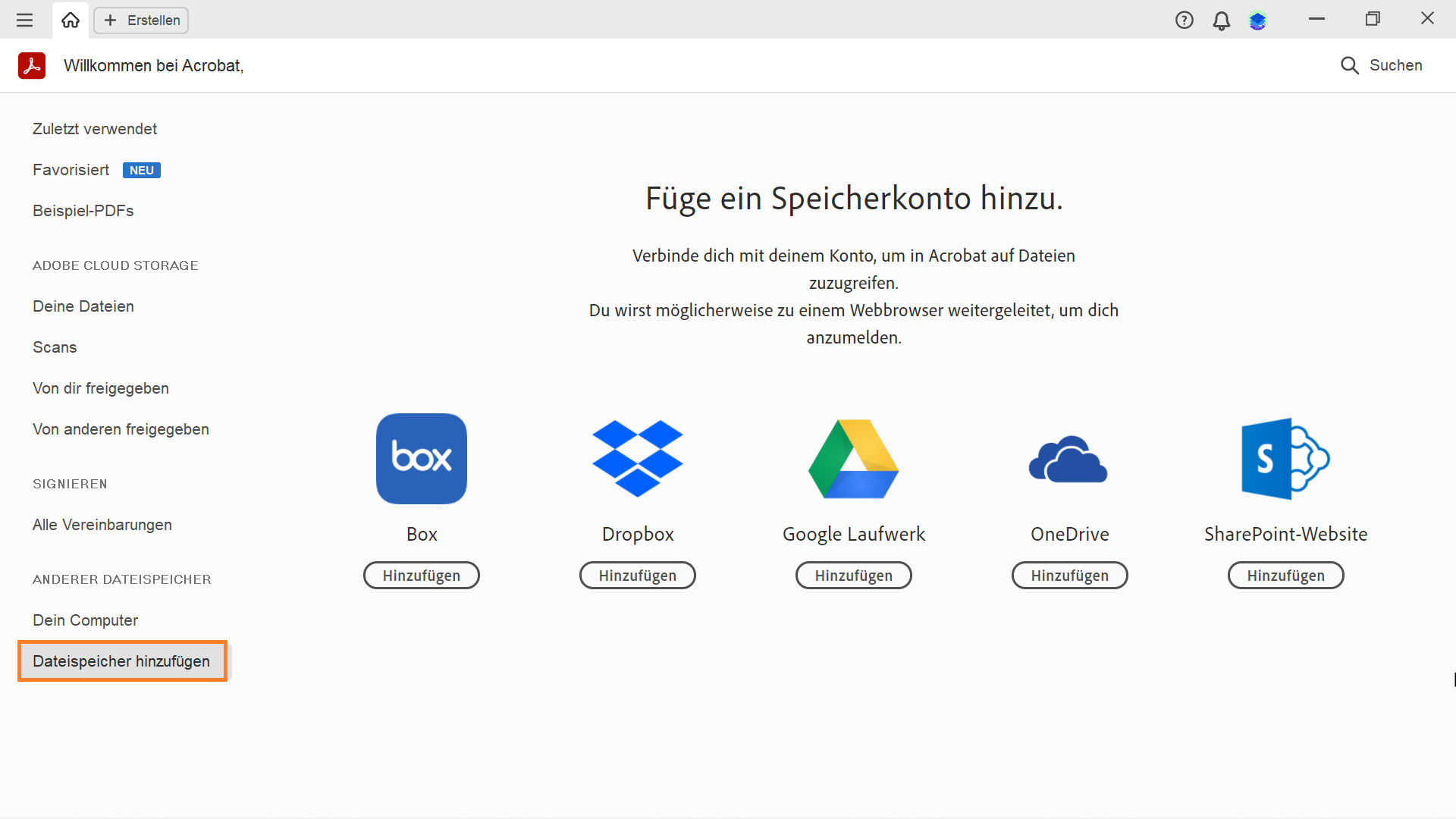Open Deine Dateien cloud storage
Screen dimensions: 1456x819
[x=83, y=306]
